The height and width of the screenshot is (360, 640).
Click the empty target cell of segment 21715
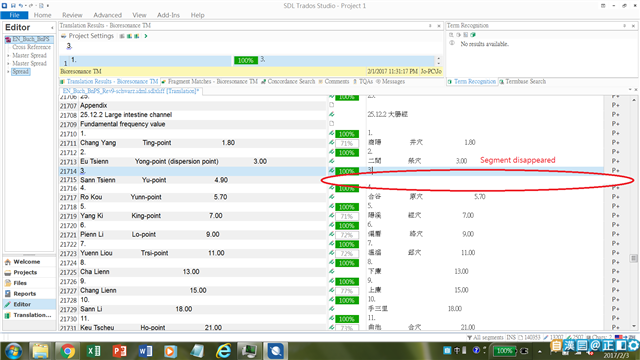[485, 180]
